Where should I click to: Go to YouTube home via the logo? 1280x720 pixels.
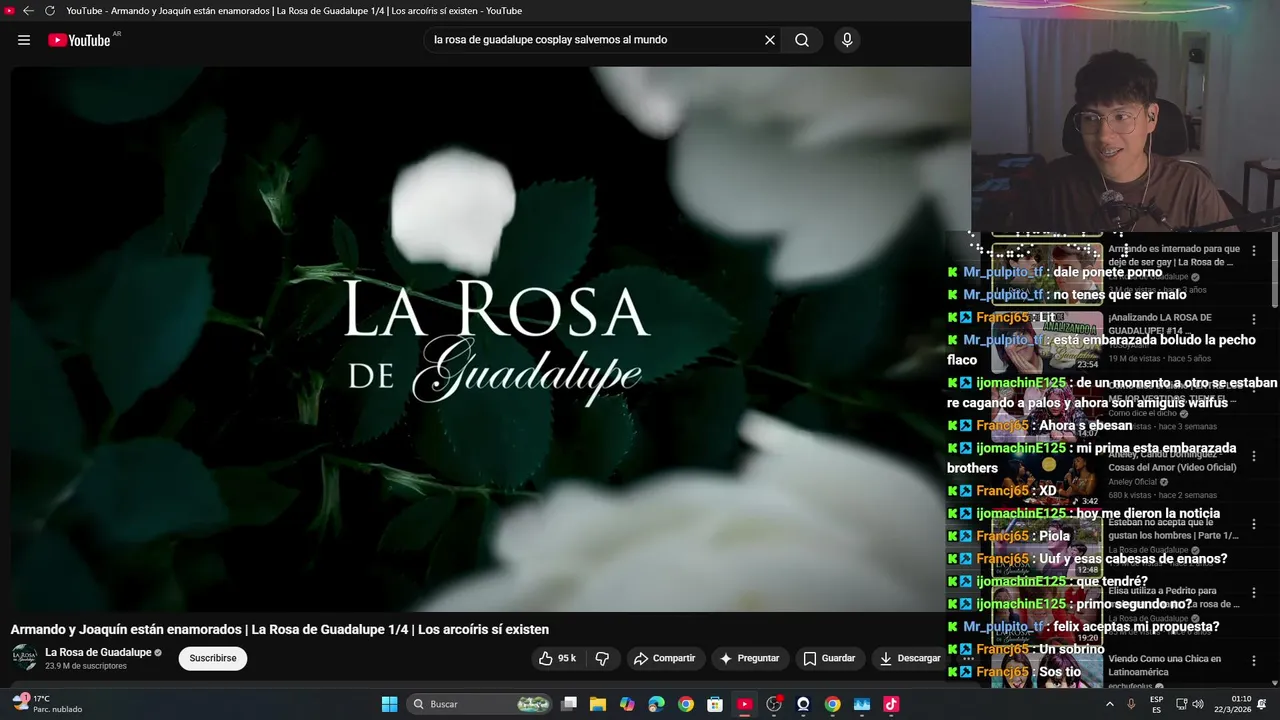tap(79, 40)
